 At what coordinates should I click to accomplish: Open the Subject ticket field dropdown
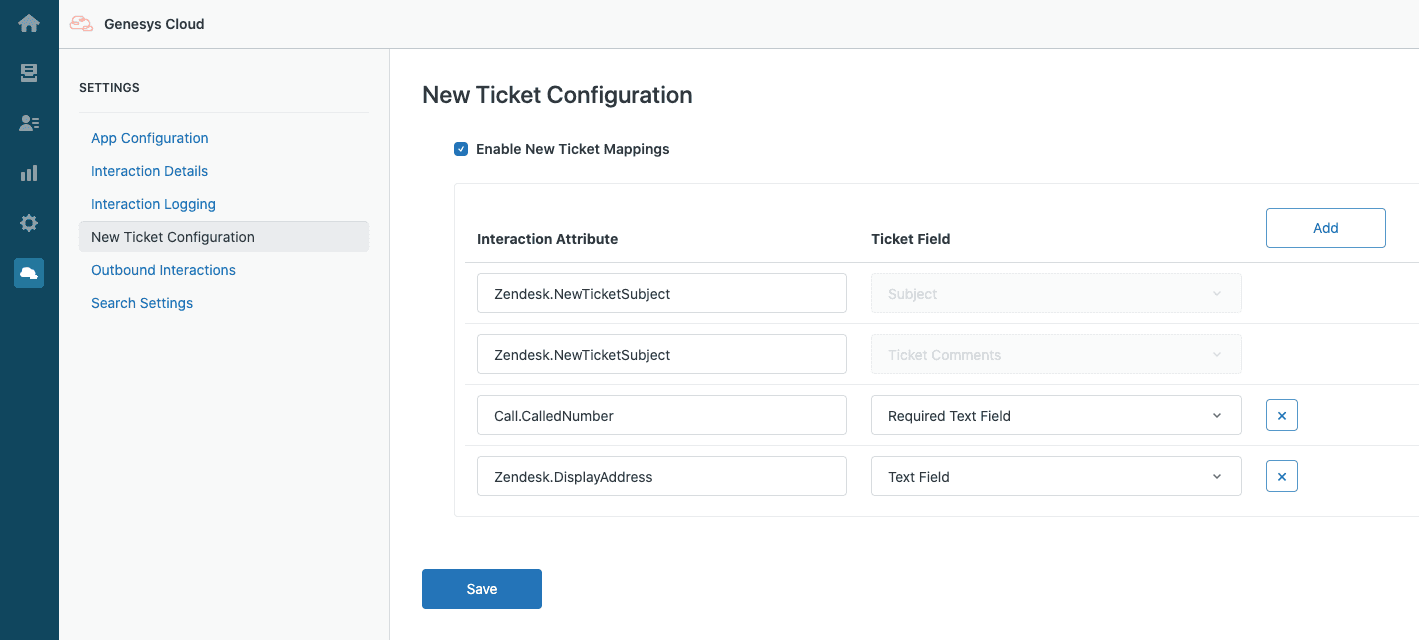1056,293
